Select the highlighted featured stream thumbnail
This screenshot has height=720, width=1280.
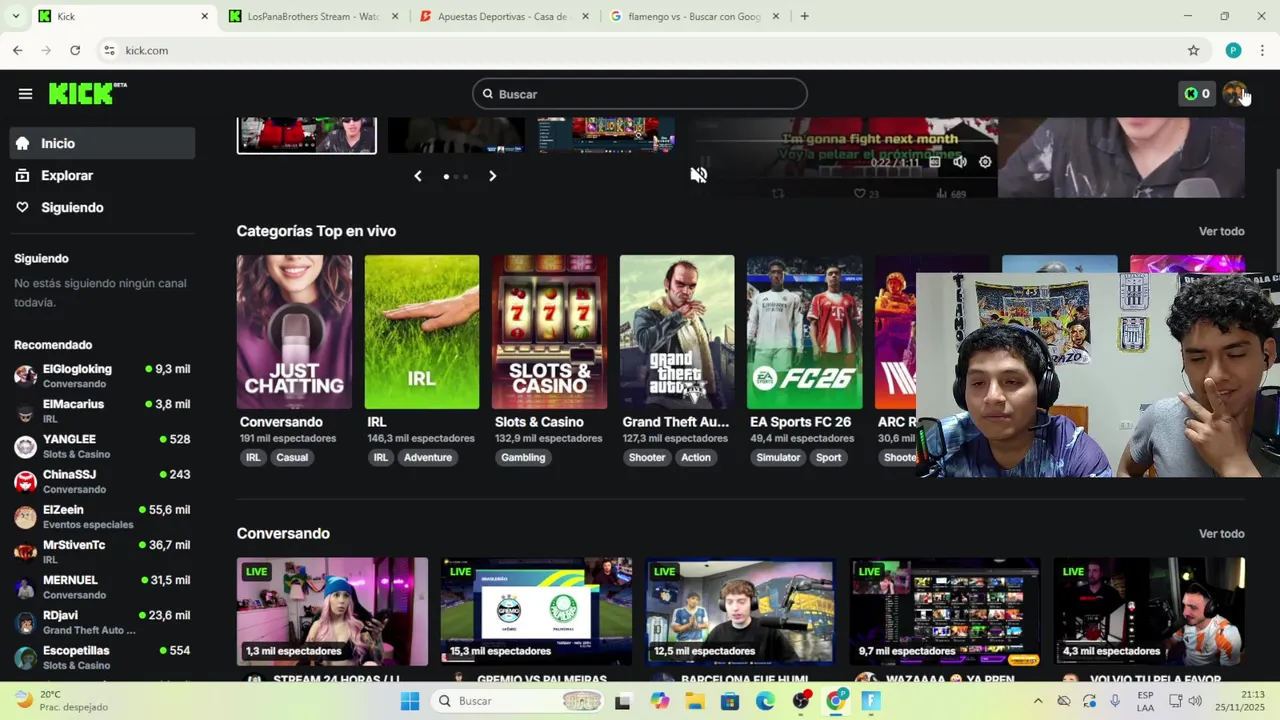(x=307, y=135)
